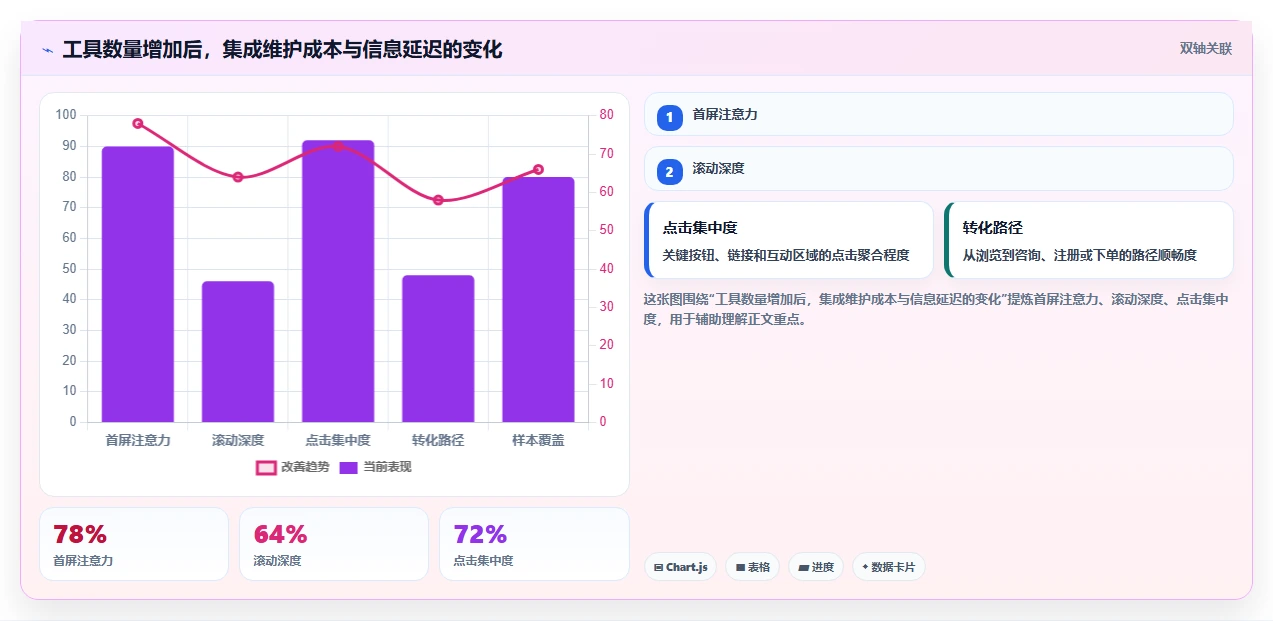
Task: Click the 表格 tag
Action: pyautogui.click(x=752, y=567)
